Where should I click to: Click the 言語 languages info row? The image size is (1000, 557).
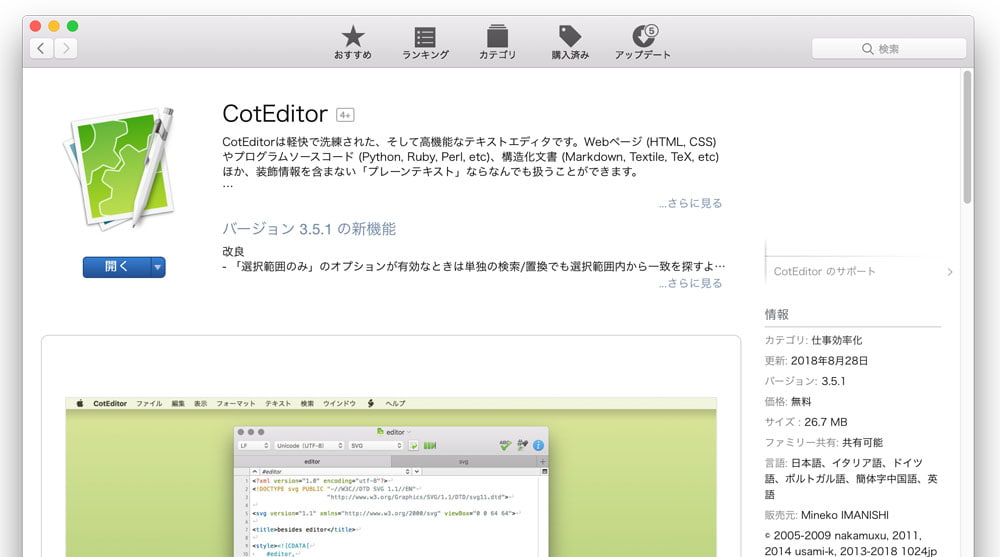(x=851, y=479)
